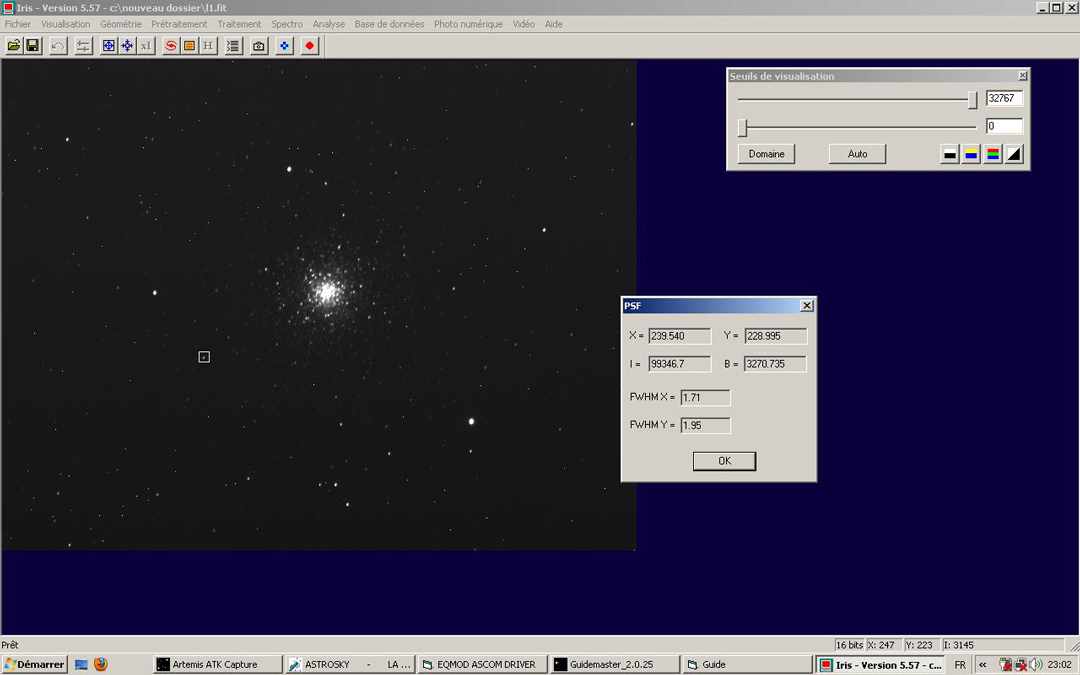This screenshot has height=675, width=1080.
Task: Open the Analyse menu
Action: click(x=328, y=24)
